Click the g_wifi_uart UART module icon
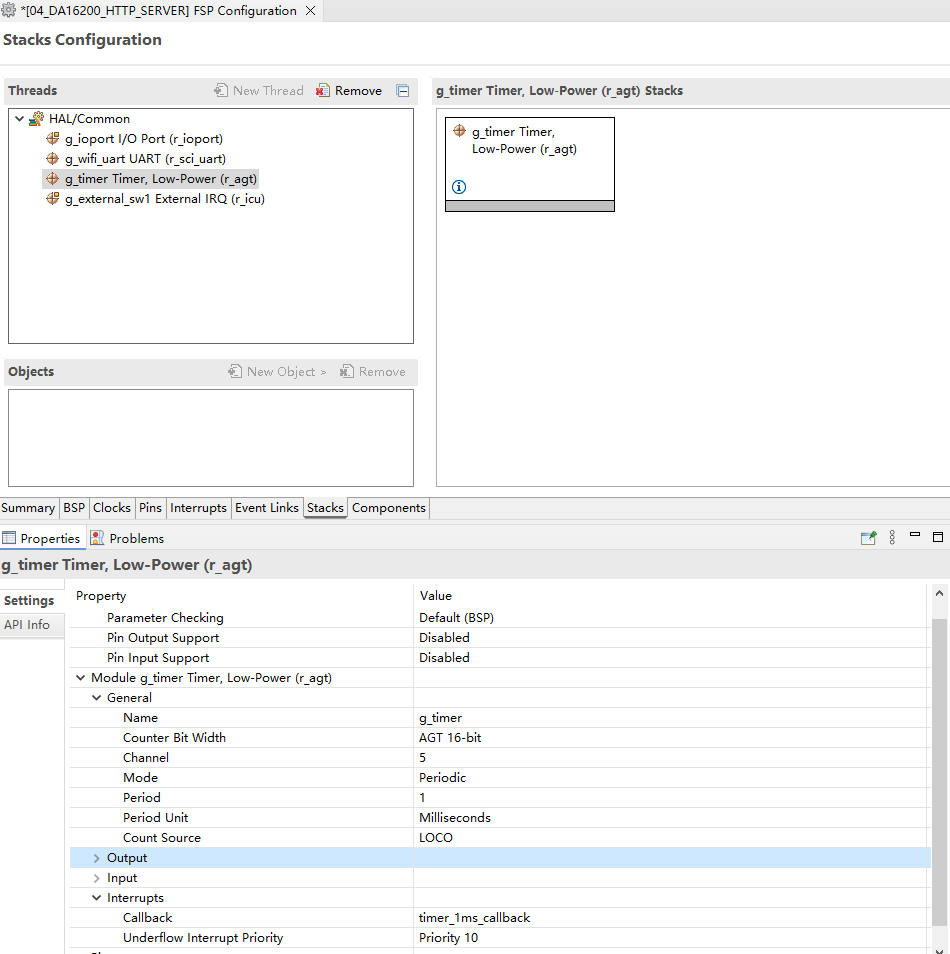 point(53,159)
